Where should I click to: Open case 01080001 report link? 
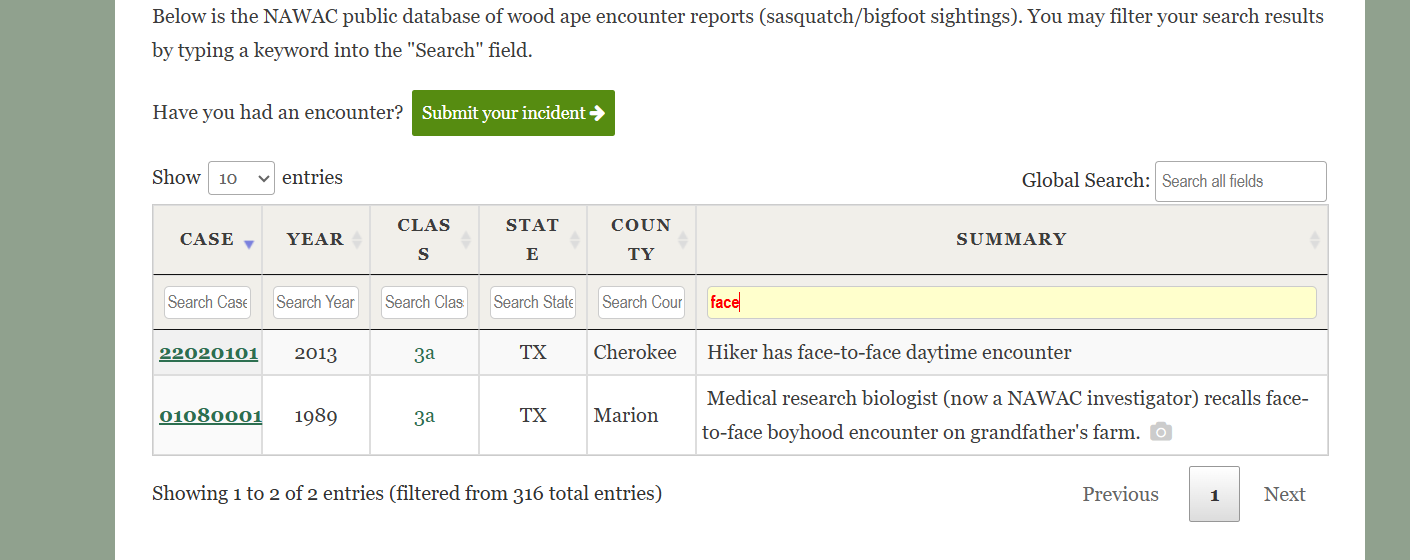tap(210, 415)
